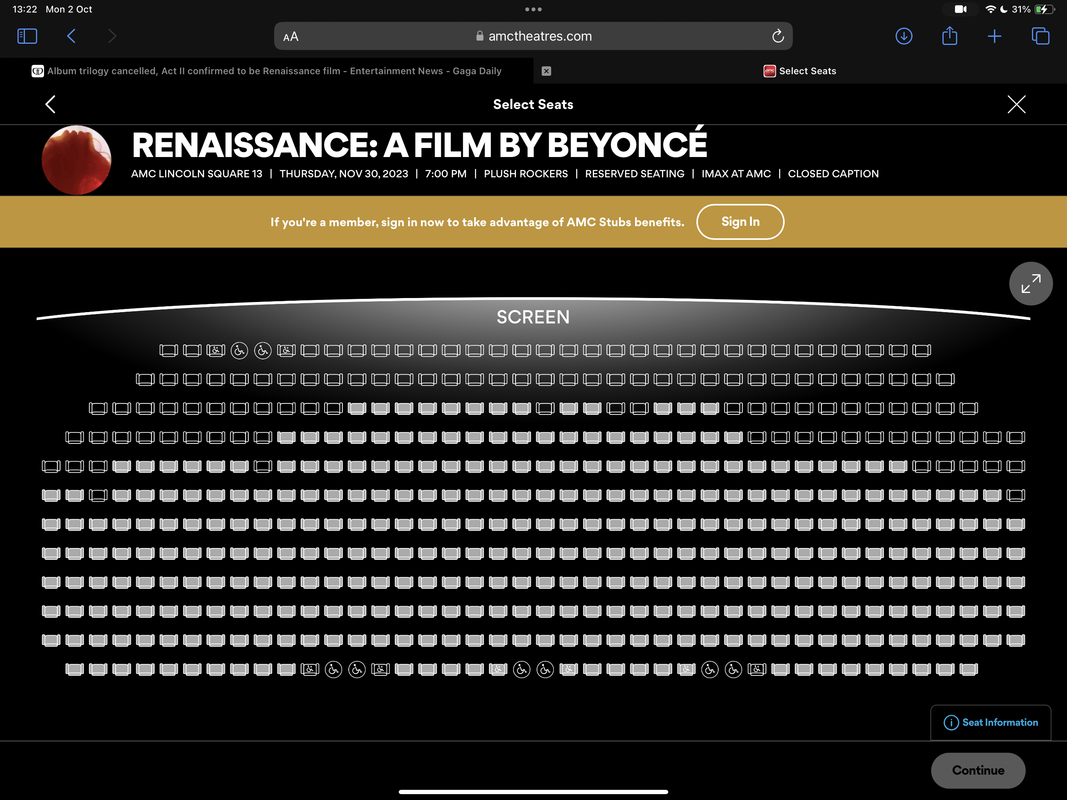Close the Select Seats dialog
The height and width of the screenshot is (800, 1067).
pos(1016,104)
